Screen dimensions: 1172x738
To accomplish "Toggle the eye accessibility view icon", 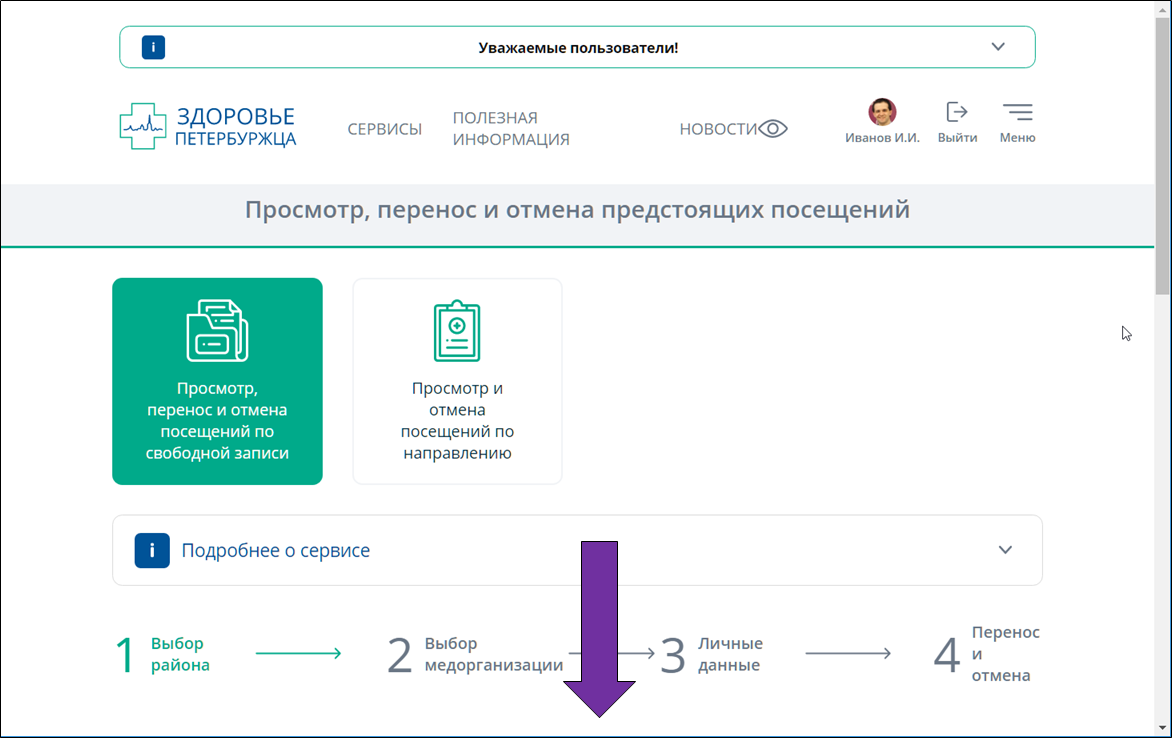I will point(773,129).
